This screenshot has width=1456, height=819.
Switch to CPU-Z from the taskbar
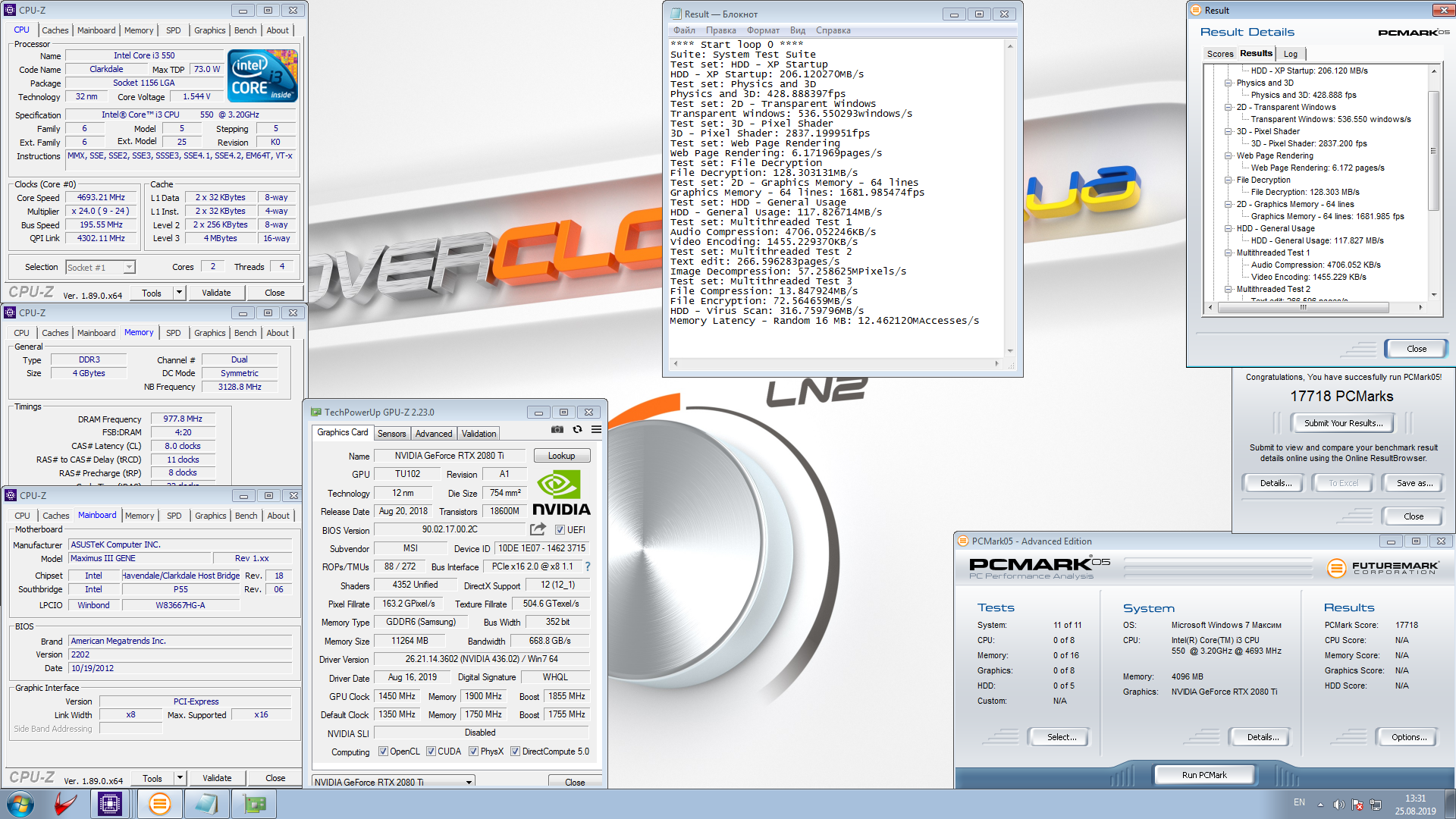point(110,804)
